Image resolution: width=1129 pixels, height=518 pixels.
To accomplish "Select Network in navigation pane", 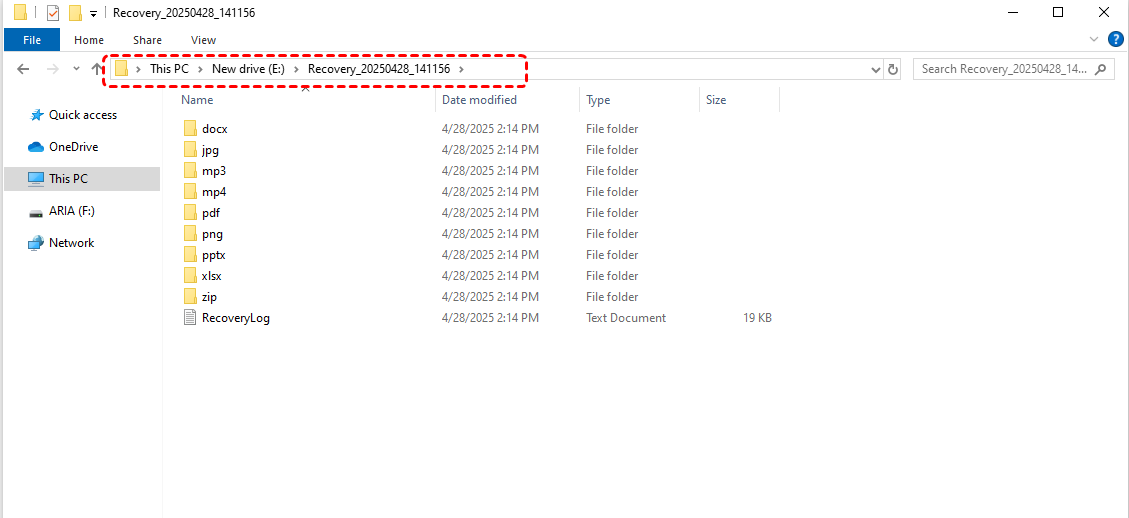I will click(71, 243).
